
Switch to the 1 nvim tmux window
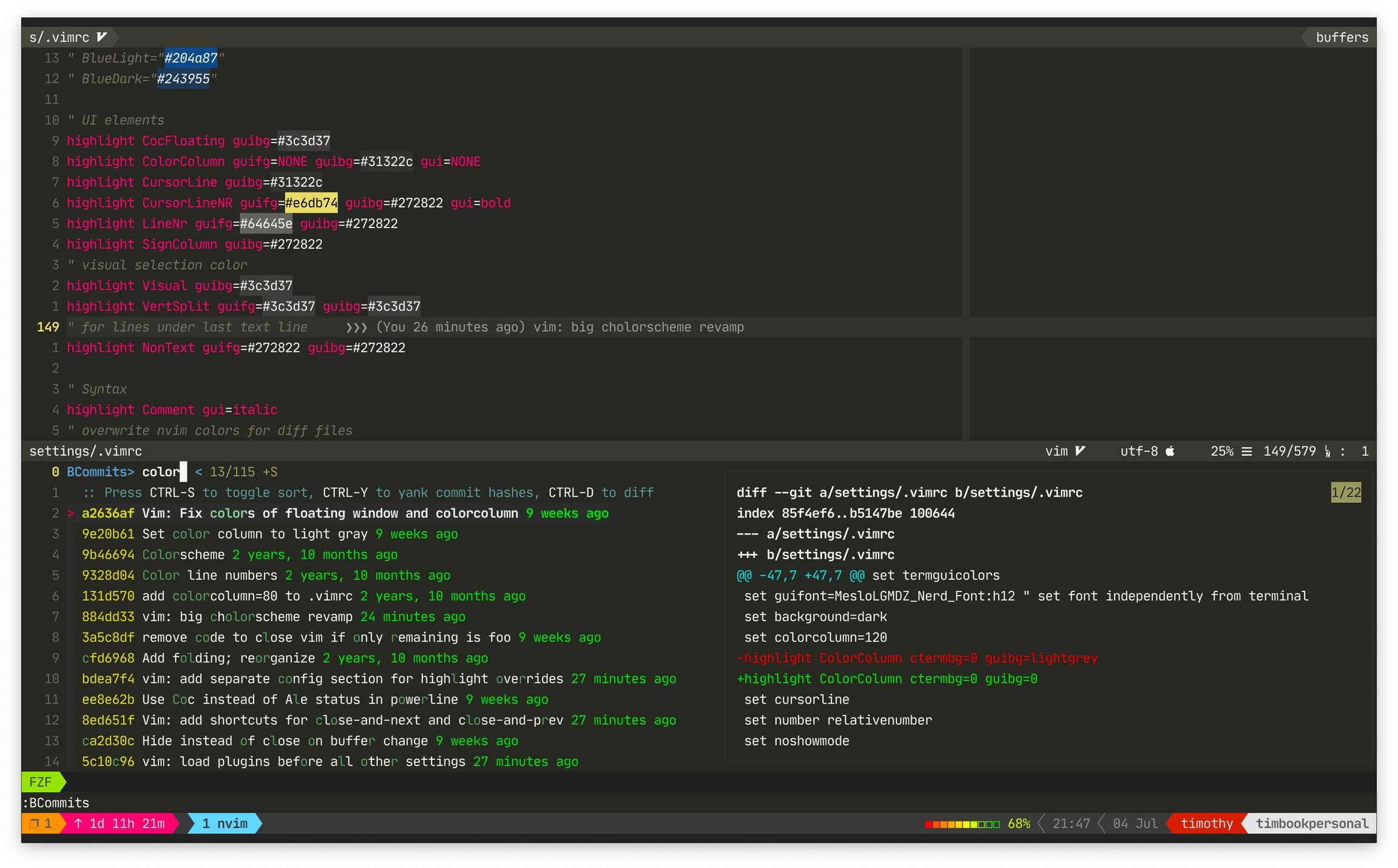(225, 823)
